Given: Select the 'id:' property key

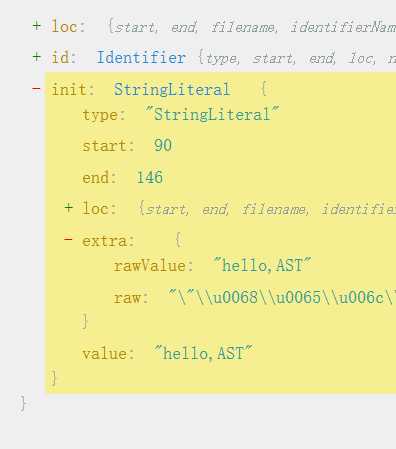Looking at the screenshot, I should (64, 58).
